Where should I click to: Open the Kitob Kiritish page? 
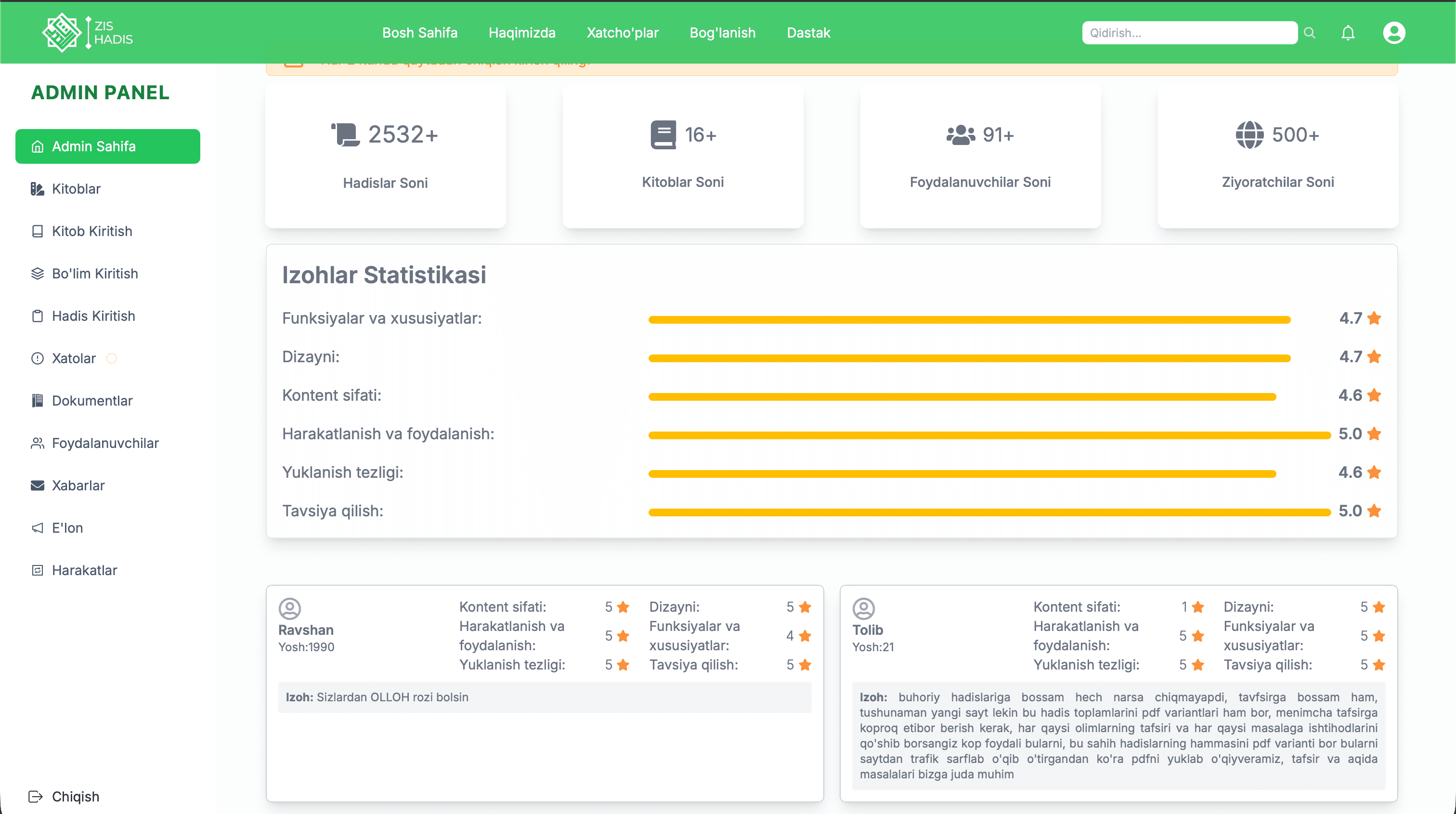(x=91, y=231)
